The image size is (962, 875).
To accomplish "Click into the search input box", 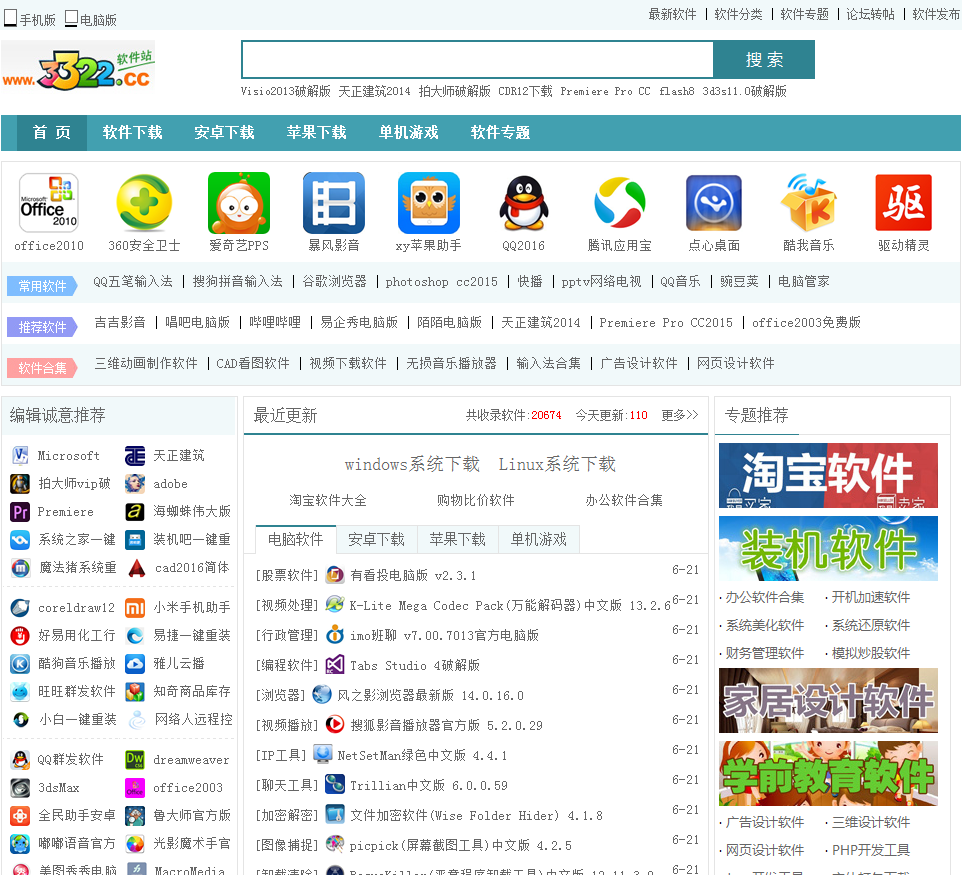I will coord(477,60).
